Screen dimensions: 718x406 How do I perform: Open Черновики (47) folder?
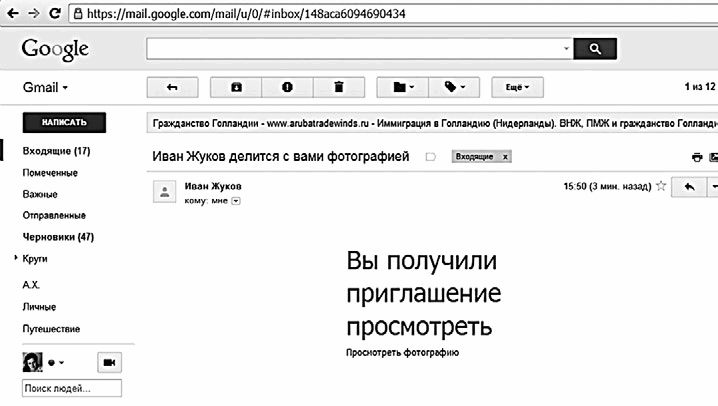click(58, 237)
